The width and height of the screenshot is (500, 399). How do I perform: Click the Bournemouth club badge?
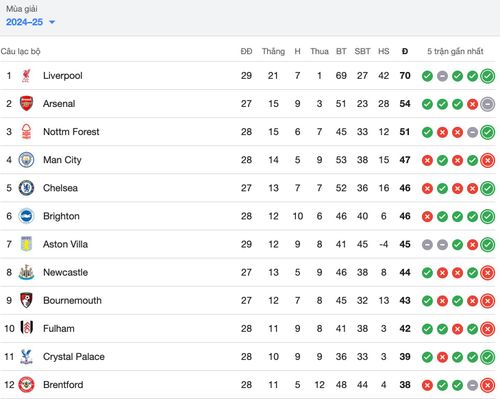(x=26, y=300)
